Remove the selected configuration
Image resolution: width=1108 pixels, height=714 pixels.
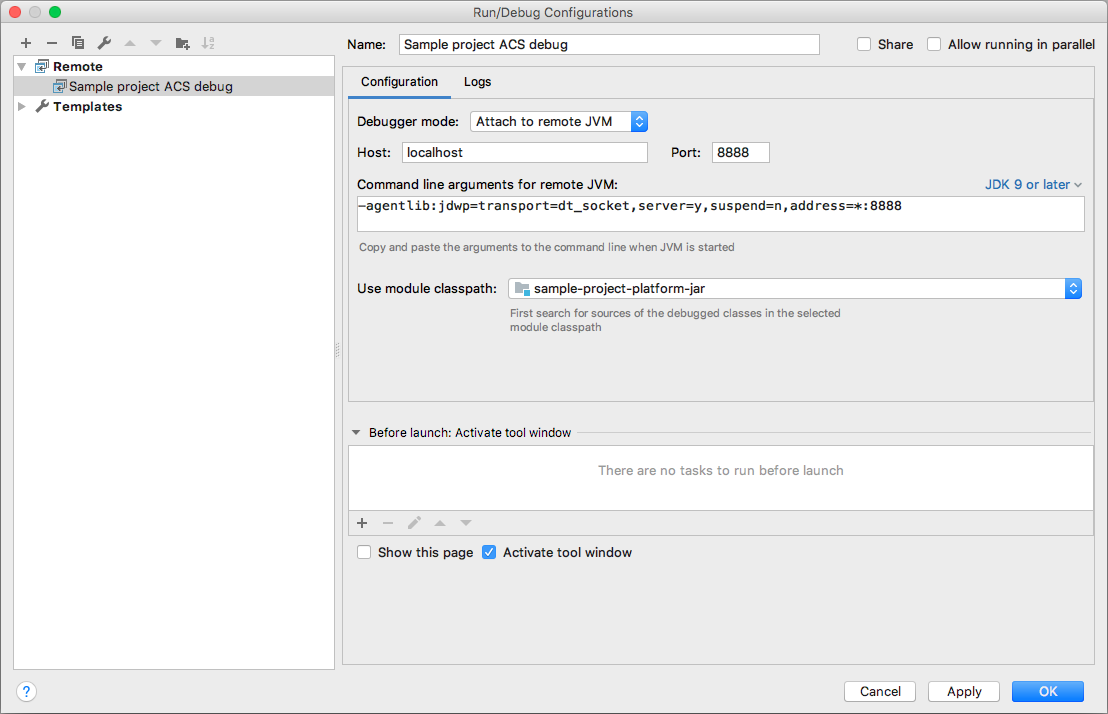pos(51,43)
